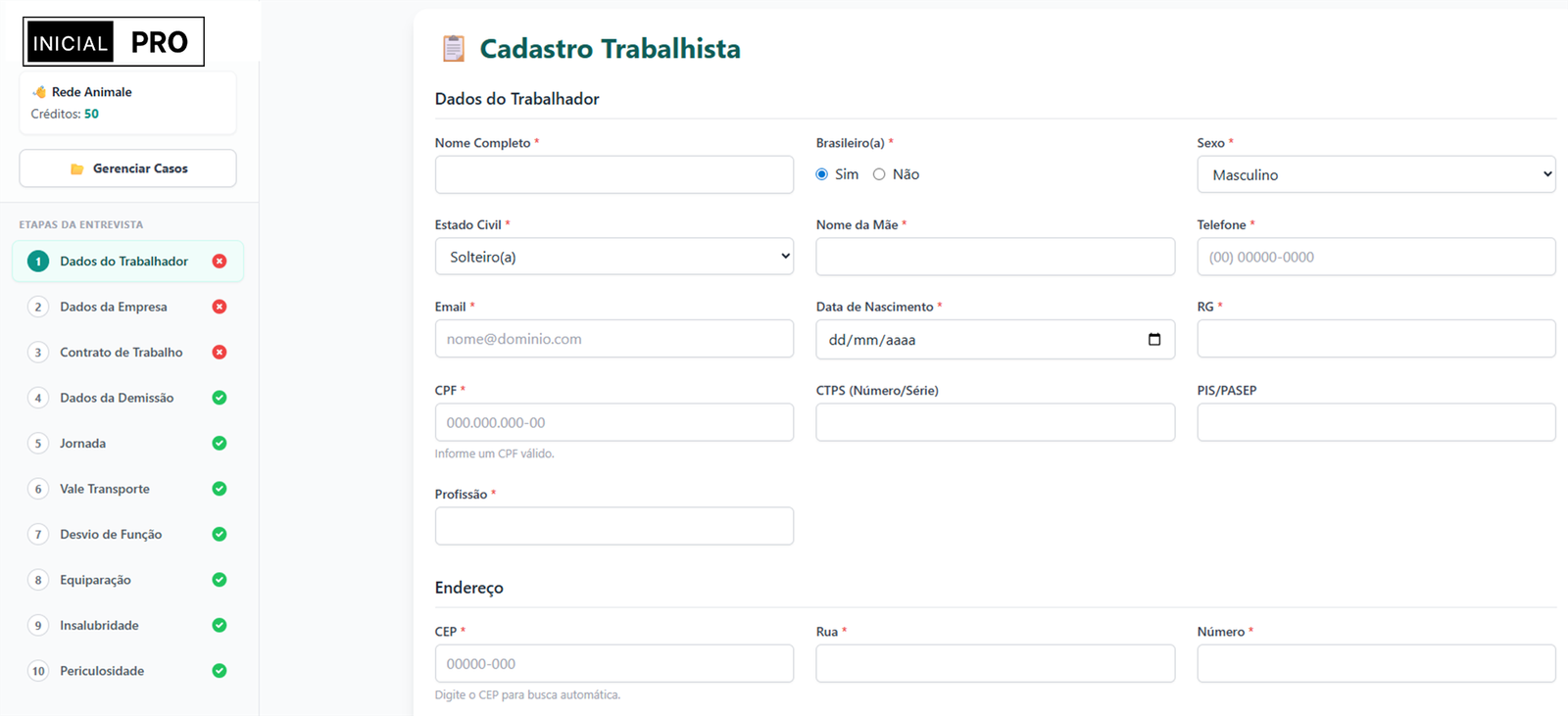The height and width of the screenshot is (716, 1568).
Task: Click into the CPF input field
Action: click(613, 422)
